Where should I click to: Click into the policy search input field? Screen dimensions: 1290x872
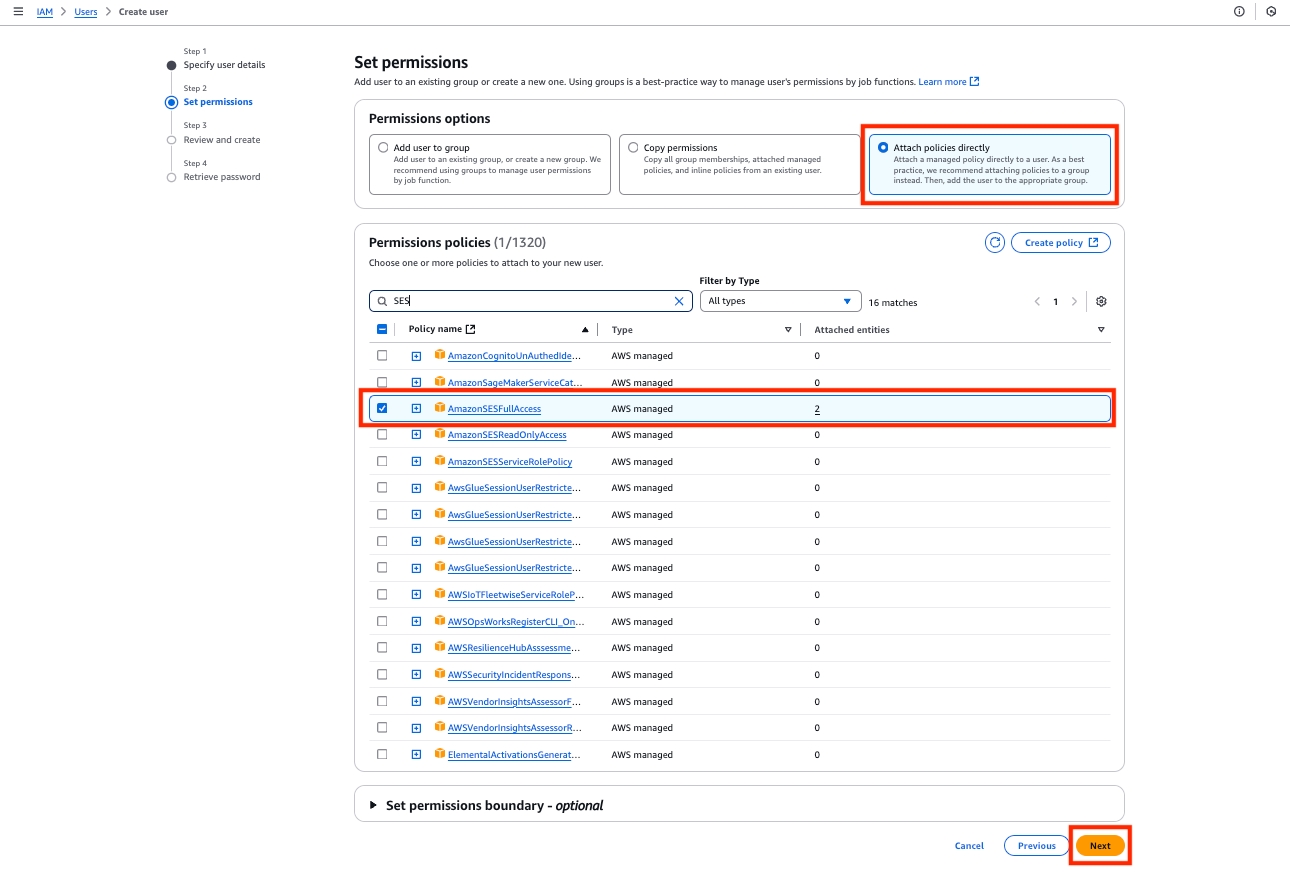click(x=530, y=301)
